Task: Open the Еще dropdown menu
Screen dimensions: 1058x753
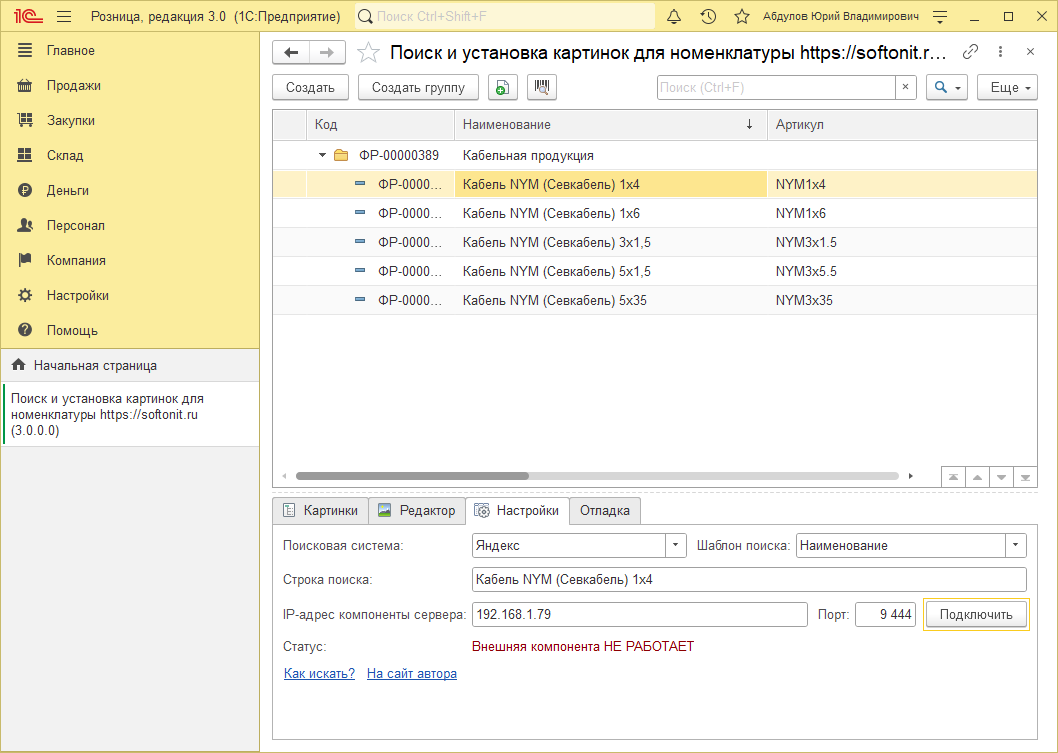Action: click(x=1006, y=88)
